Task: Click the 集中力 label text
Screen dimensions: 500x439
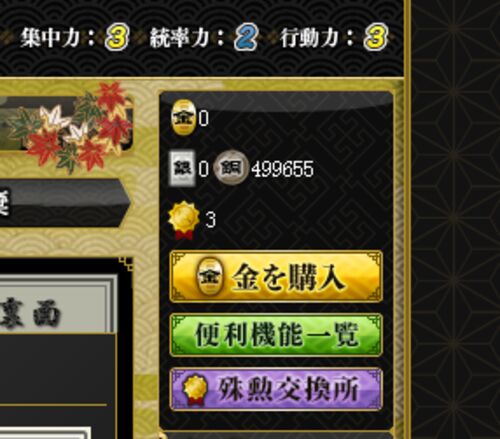Action: coord(51,38)
